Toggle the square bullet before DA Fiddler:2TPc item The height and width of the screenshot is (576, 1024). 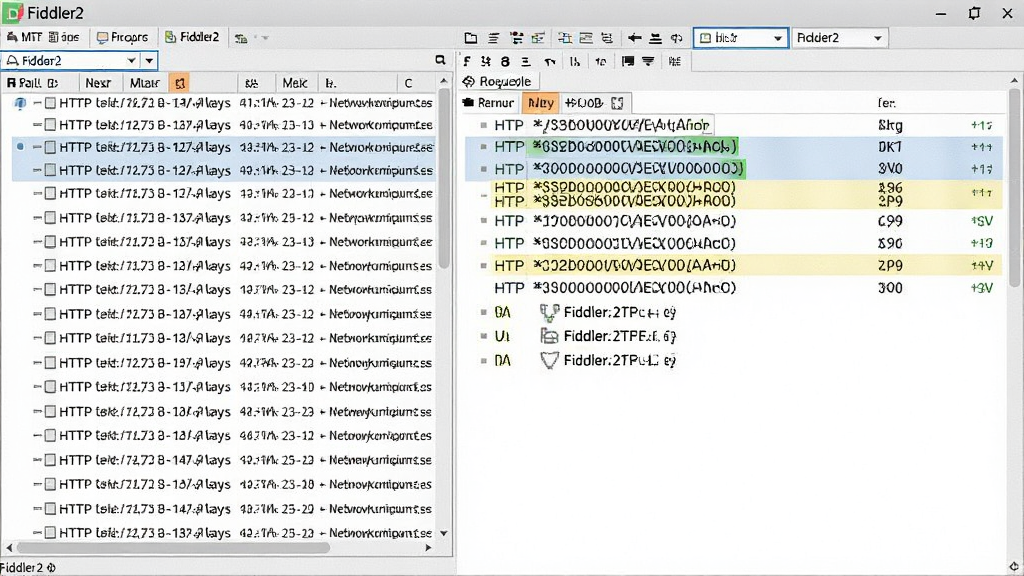(483, 313)
